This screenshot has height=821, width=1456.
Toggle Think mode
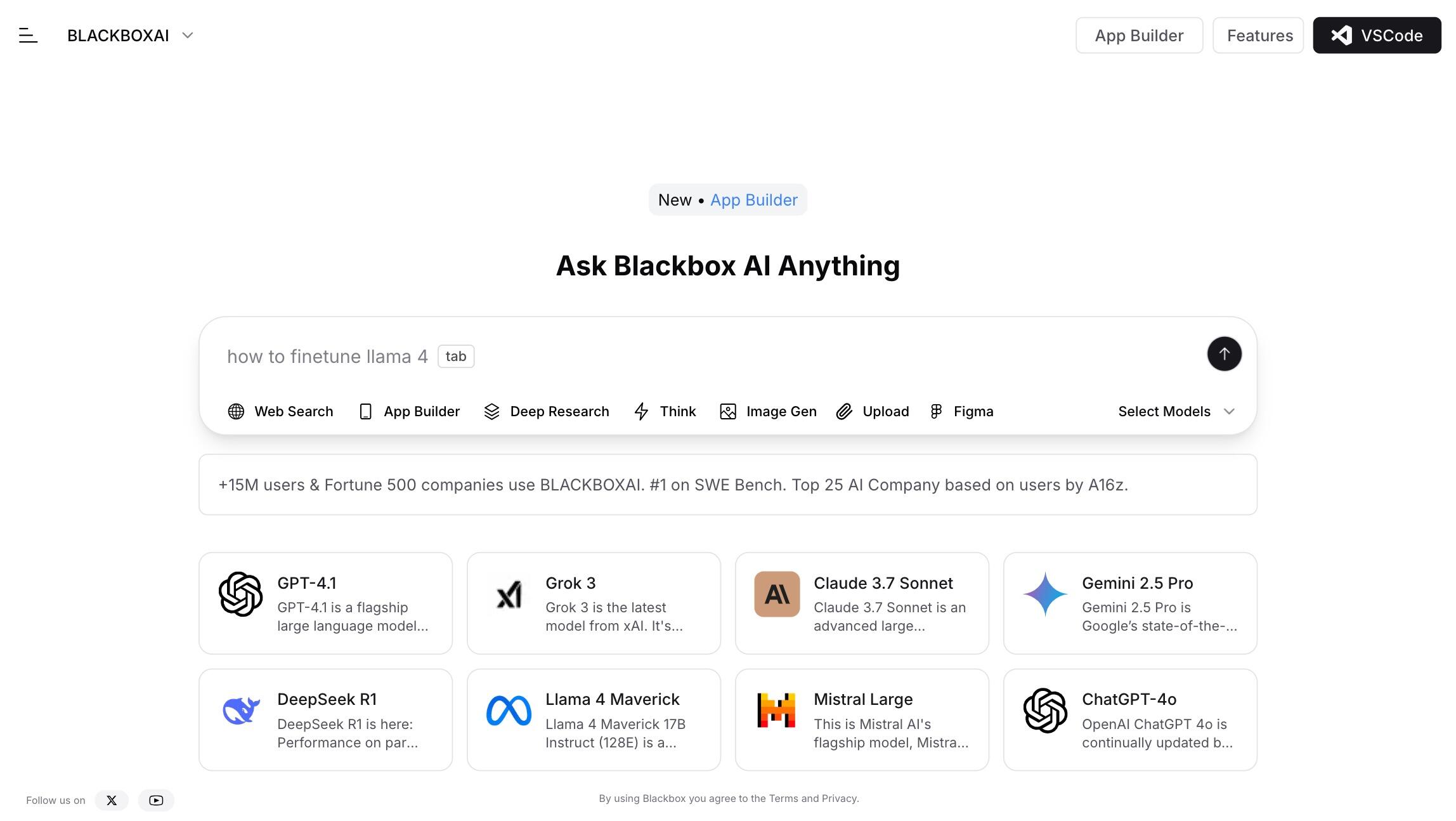[x=665, y=411]
